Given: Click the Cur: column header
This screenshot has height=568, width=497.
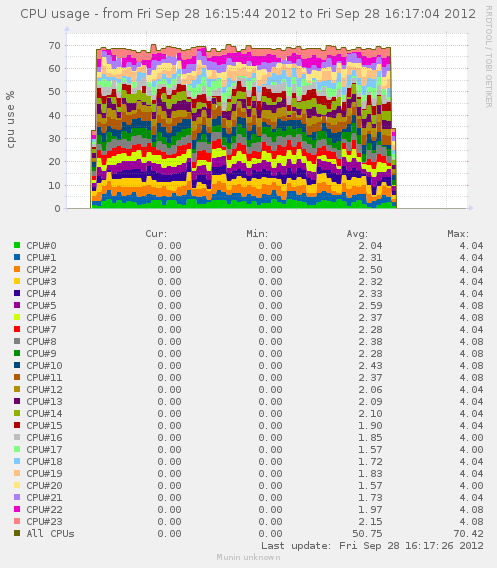Looking at the screenshot, I should click(x=156, y=234).
